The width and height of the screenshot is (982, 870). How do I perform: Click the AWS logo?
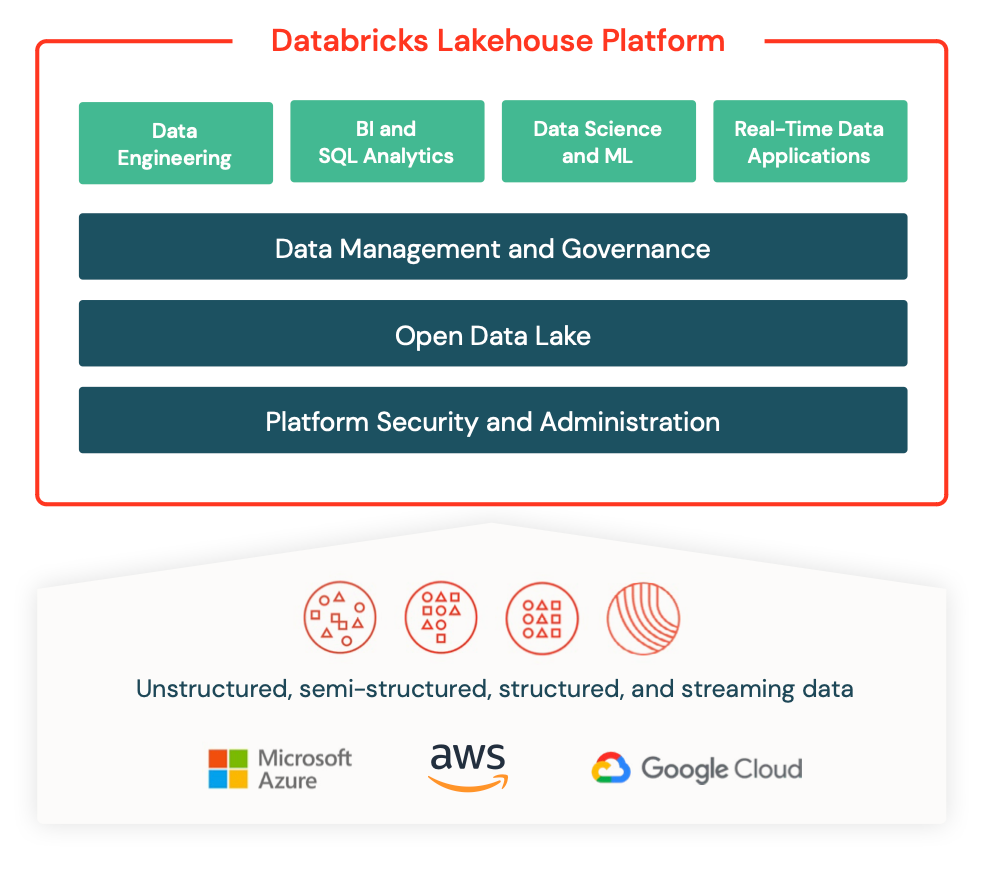(468, 767)
